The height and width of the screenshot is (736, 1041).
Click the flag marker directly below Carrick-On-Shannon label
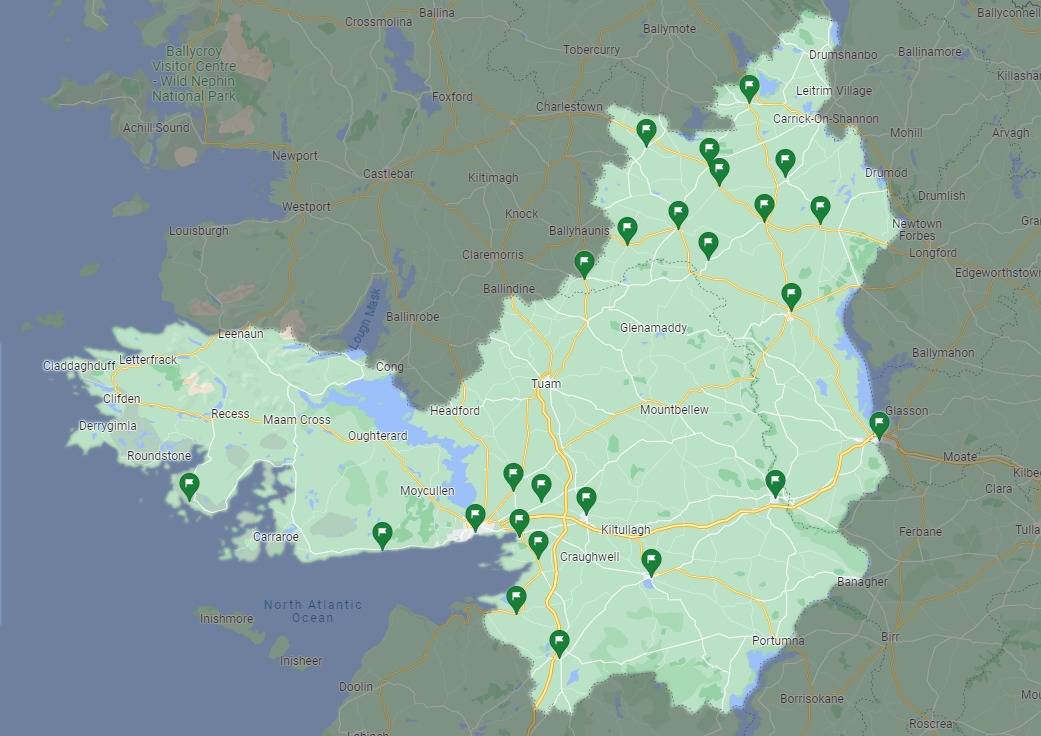[x=785, y=161]
